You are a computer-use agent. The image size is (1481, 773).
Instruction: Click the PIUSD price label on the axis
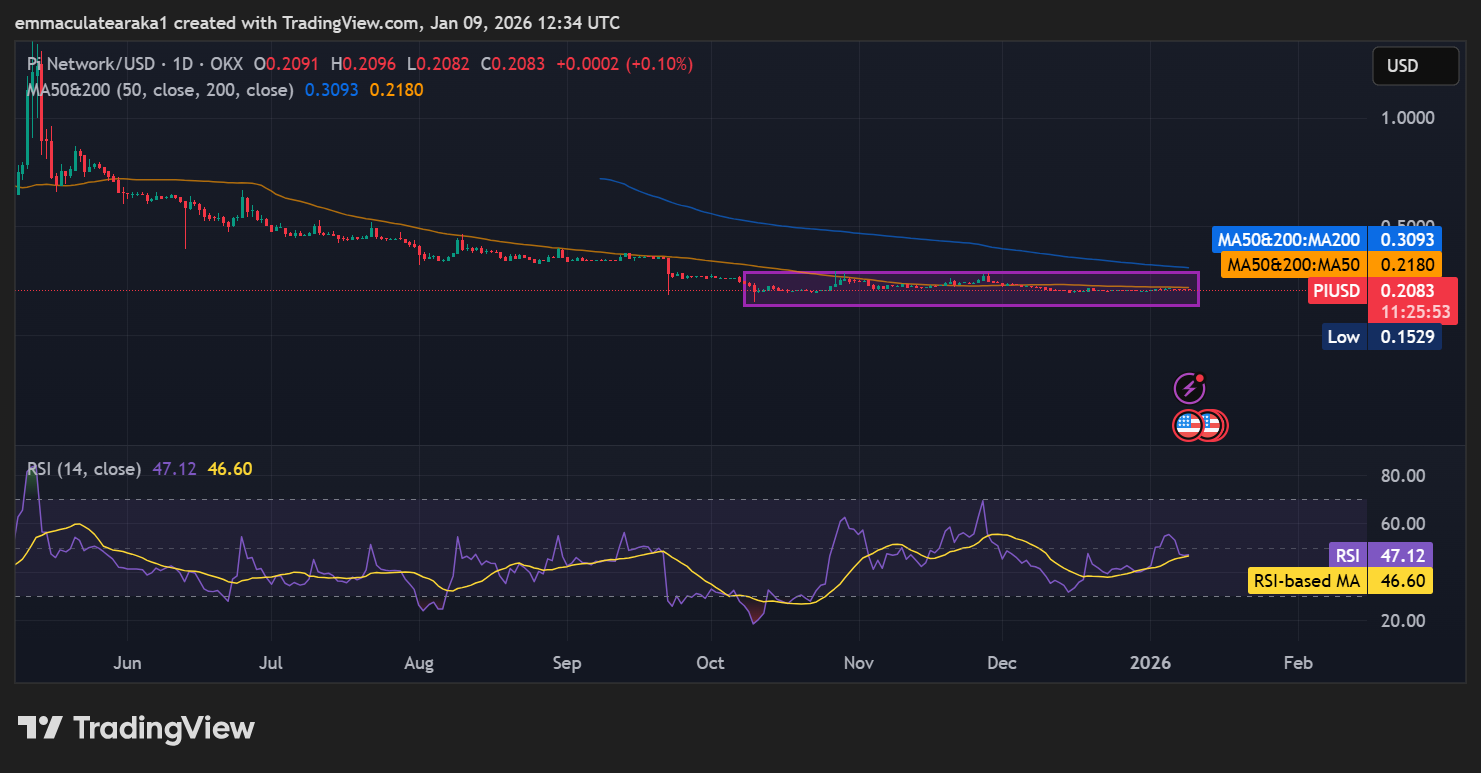(1337, 290)
